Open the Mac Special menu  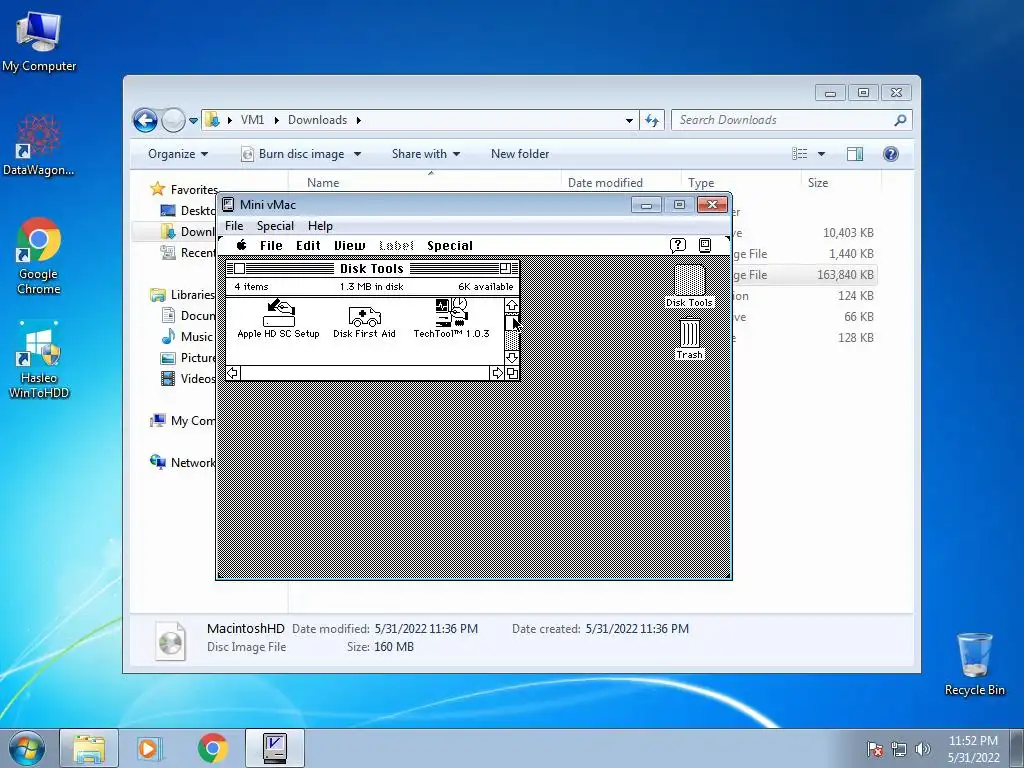pyautogui.click(x=450, y=246)
